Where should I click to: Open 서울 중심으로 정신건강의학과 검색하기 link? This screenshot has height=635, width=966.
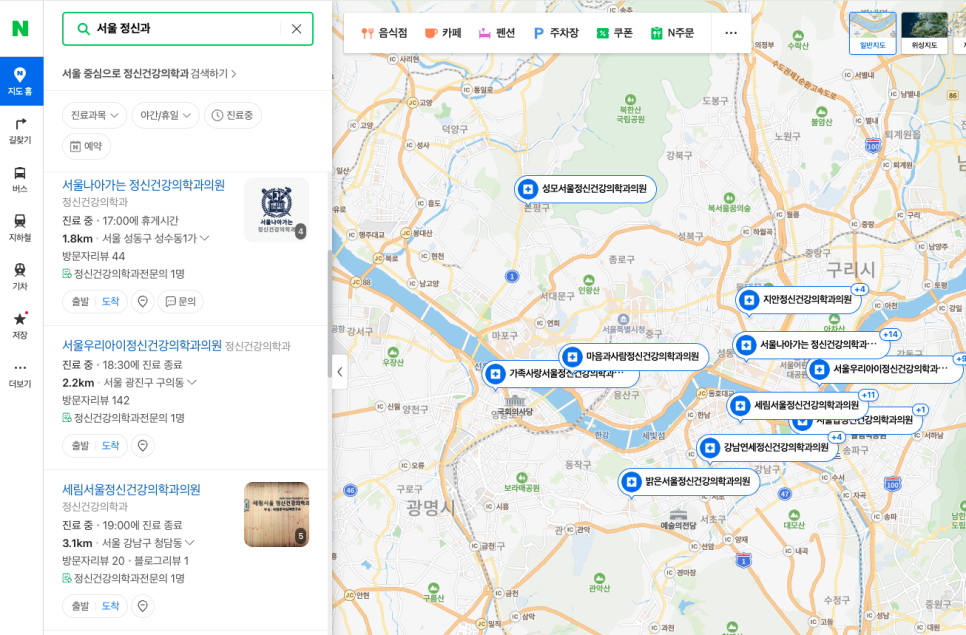[x=149, y=73]
